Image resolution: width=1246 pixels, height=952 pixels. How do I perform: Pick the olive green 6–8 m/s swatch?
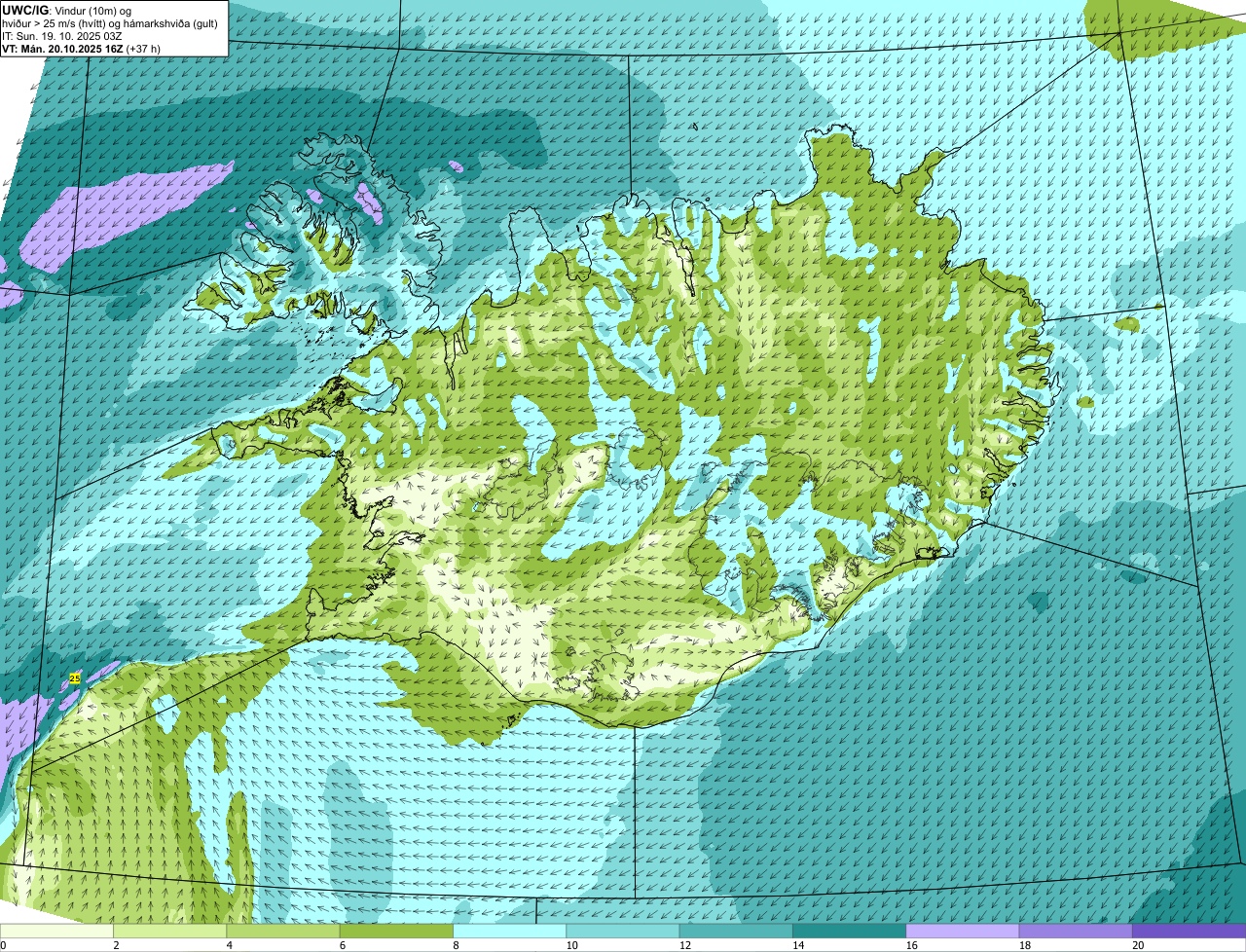click(x=397, y=931)
